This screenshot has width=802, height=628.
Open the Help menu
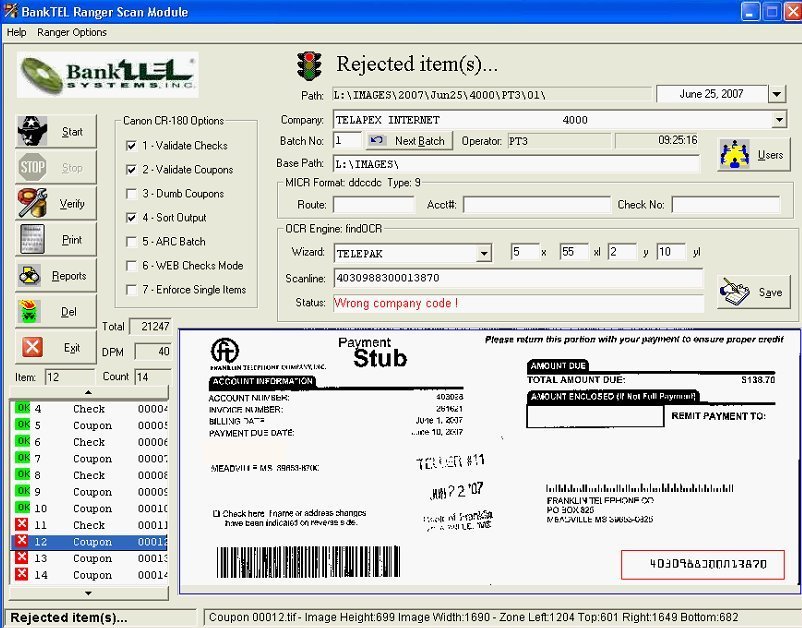(x=16, y=32)
